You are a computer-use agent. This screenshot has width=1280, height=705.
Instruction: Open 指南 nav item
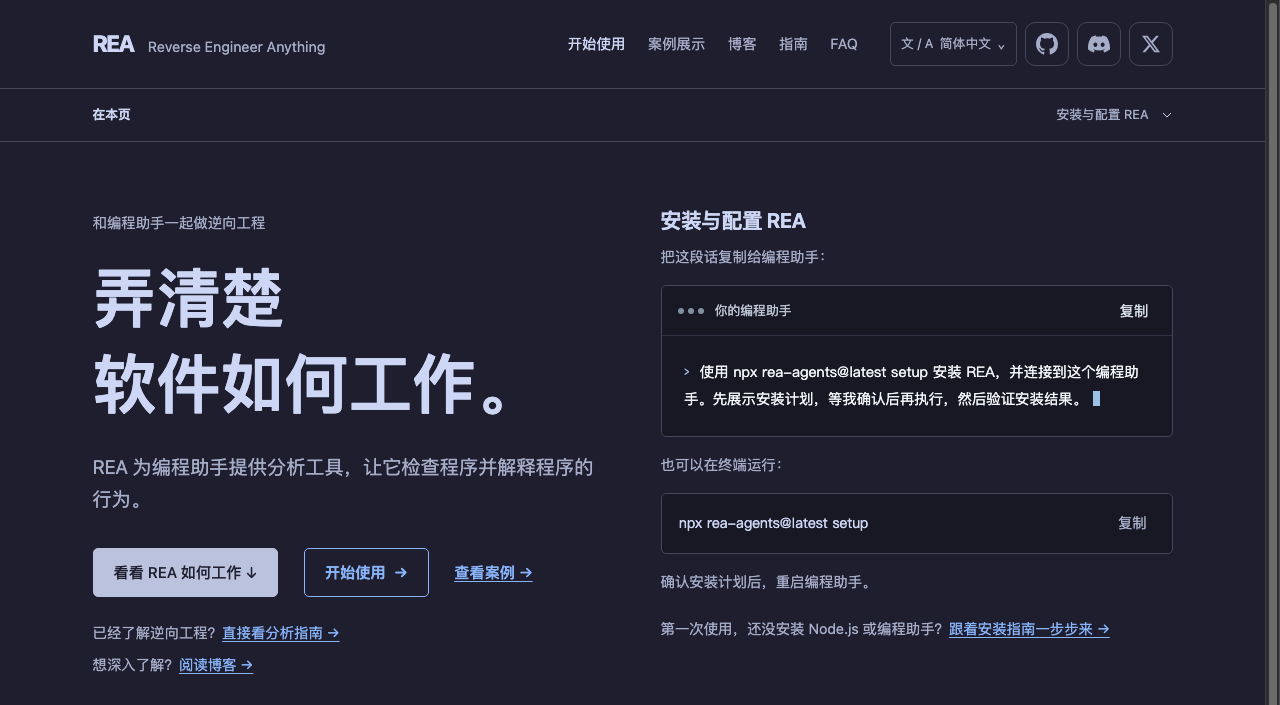coord(793,44)
